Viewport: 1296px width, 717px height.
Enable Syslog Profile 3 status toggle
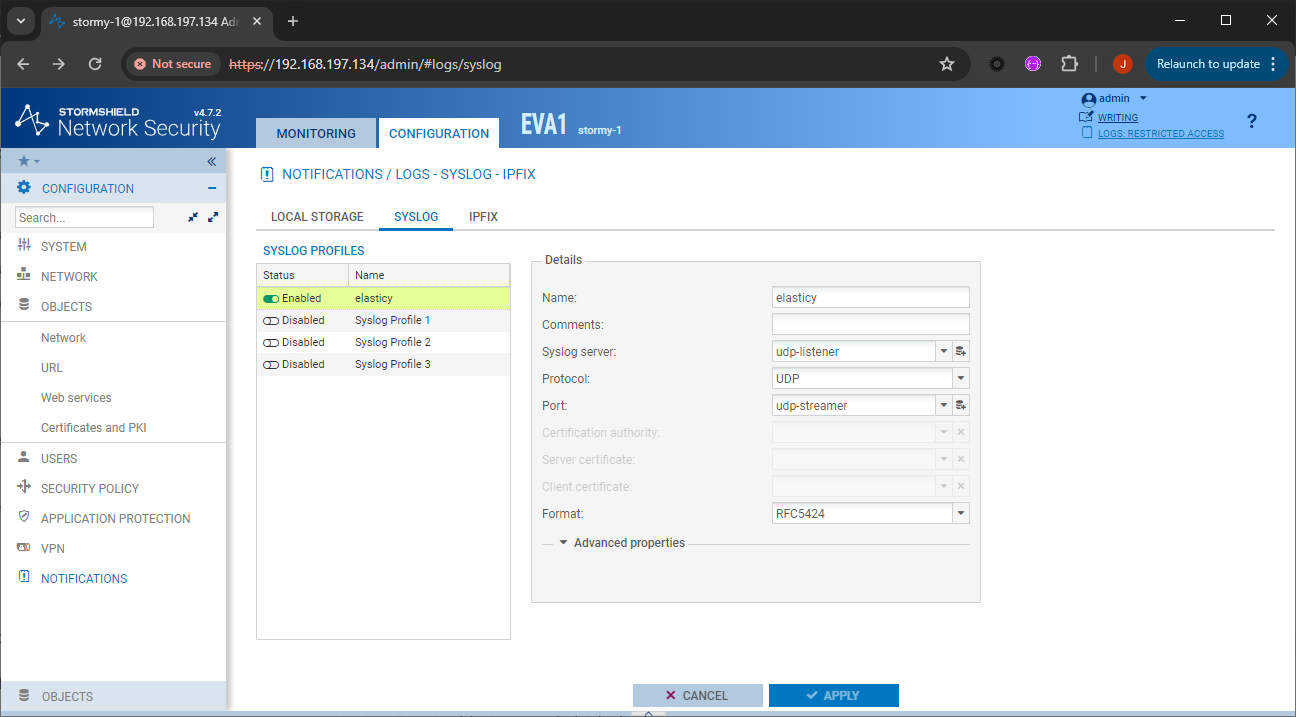click(x=270, y=364)
